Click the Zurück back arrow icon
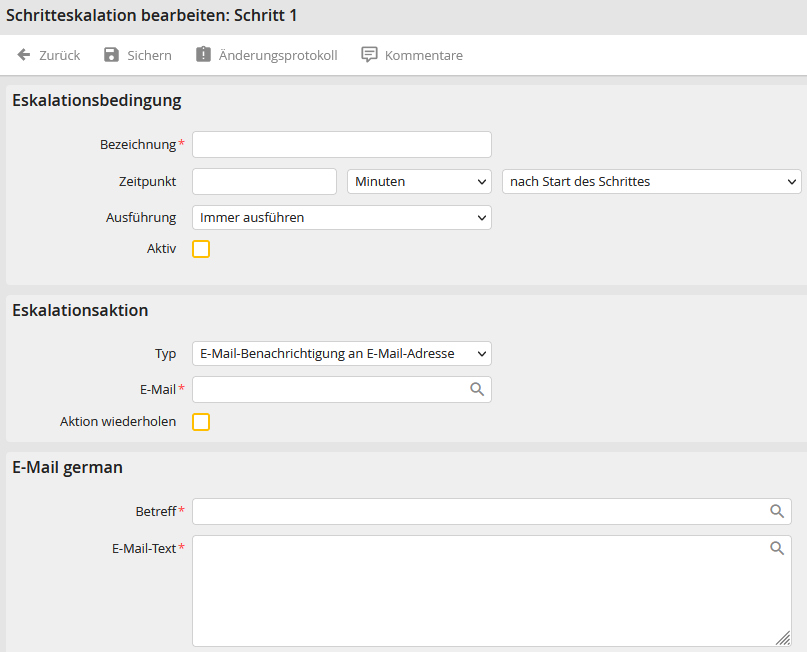 (24, 55)
